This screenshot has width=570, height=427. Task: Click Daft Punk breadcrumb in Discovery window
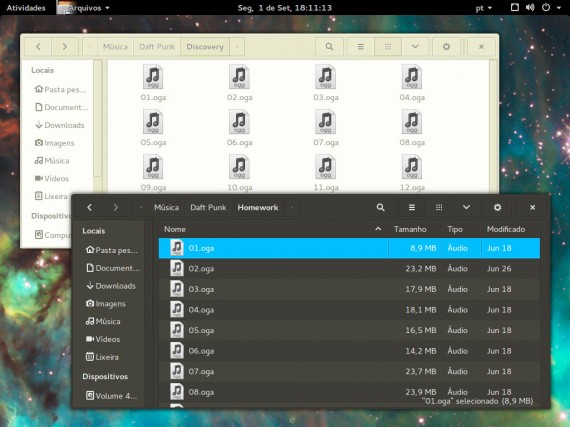[x=157, y=47]
